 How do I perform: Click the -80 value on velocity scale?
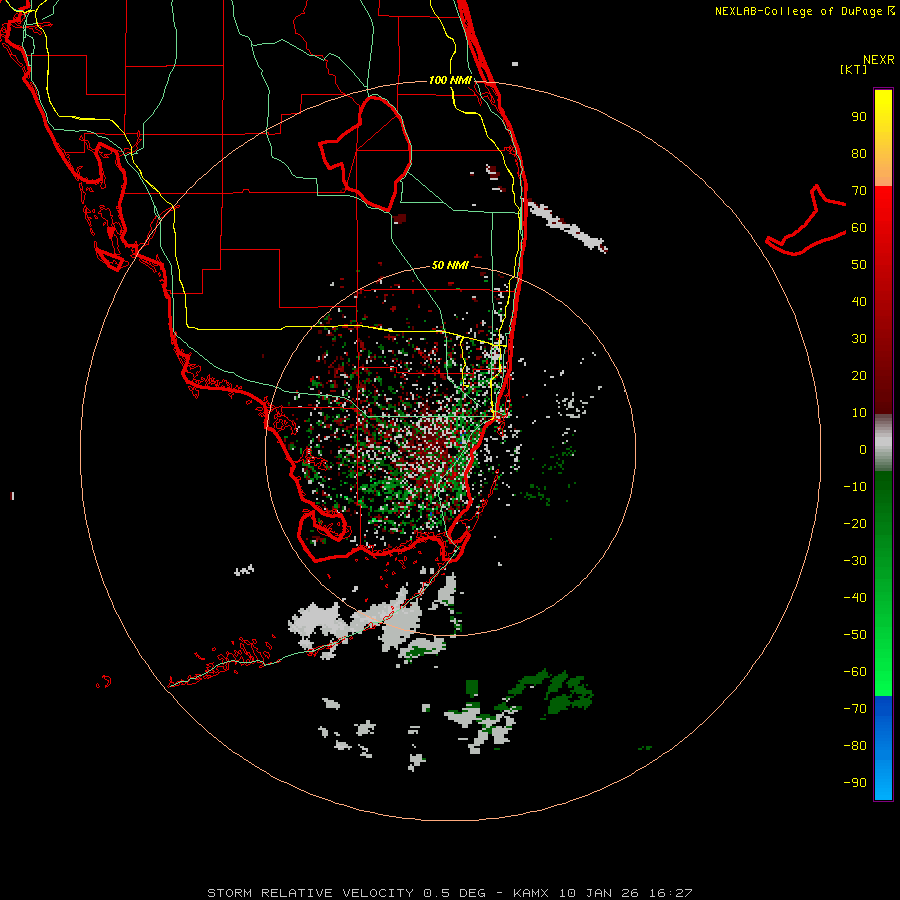(x=855, y=746)
